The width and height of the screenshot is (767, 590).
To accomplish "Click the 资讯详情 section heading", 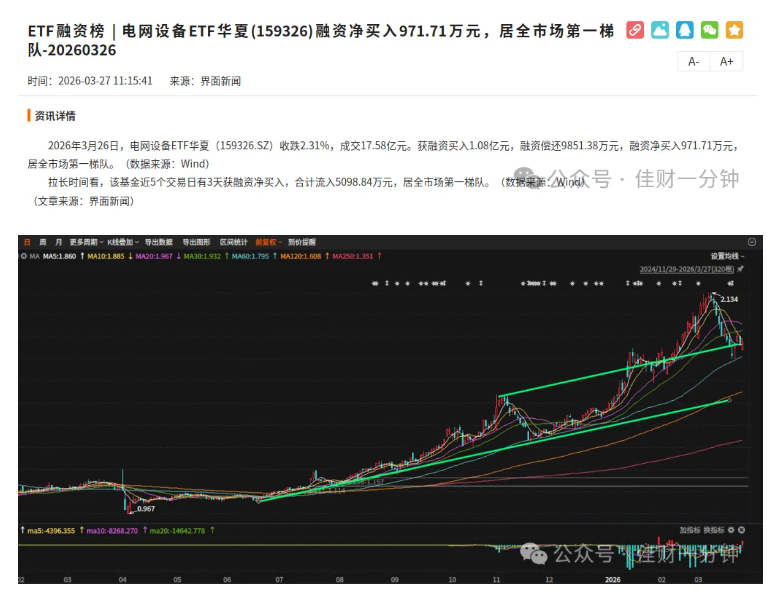I will 55,116.
